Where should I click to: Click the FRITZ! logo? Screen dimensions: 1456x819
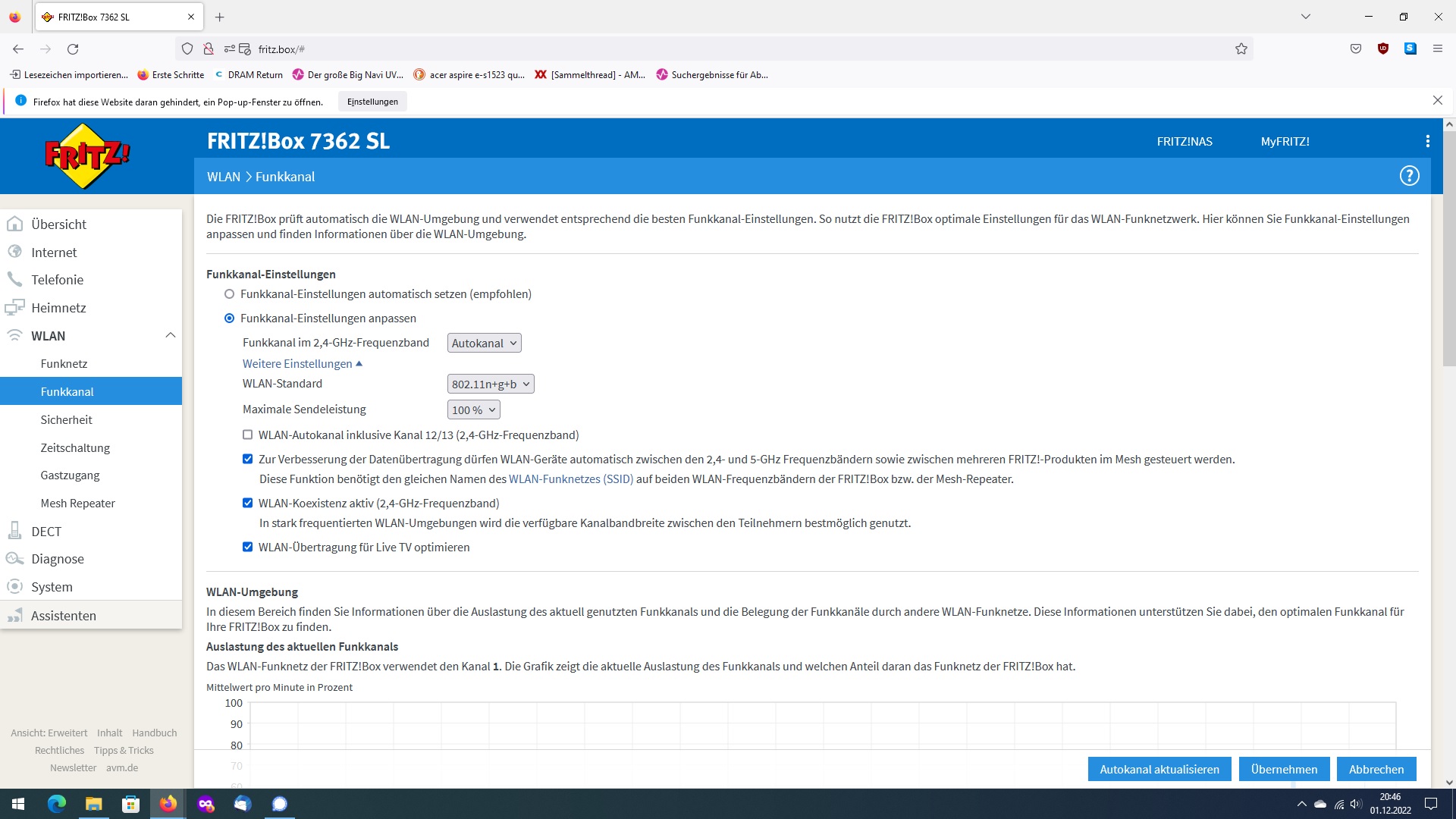click(x=87, y=155)
